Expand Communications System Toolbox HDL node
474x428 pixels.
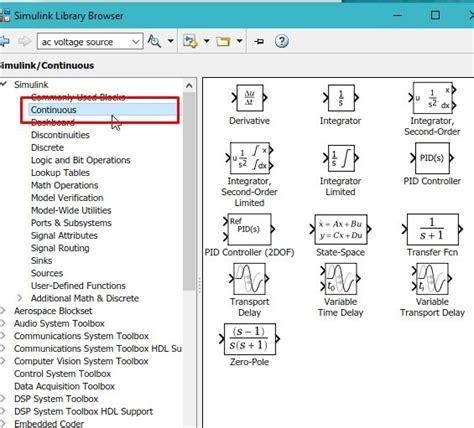tap(3, 348)
